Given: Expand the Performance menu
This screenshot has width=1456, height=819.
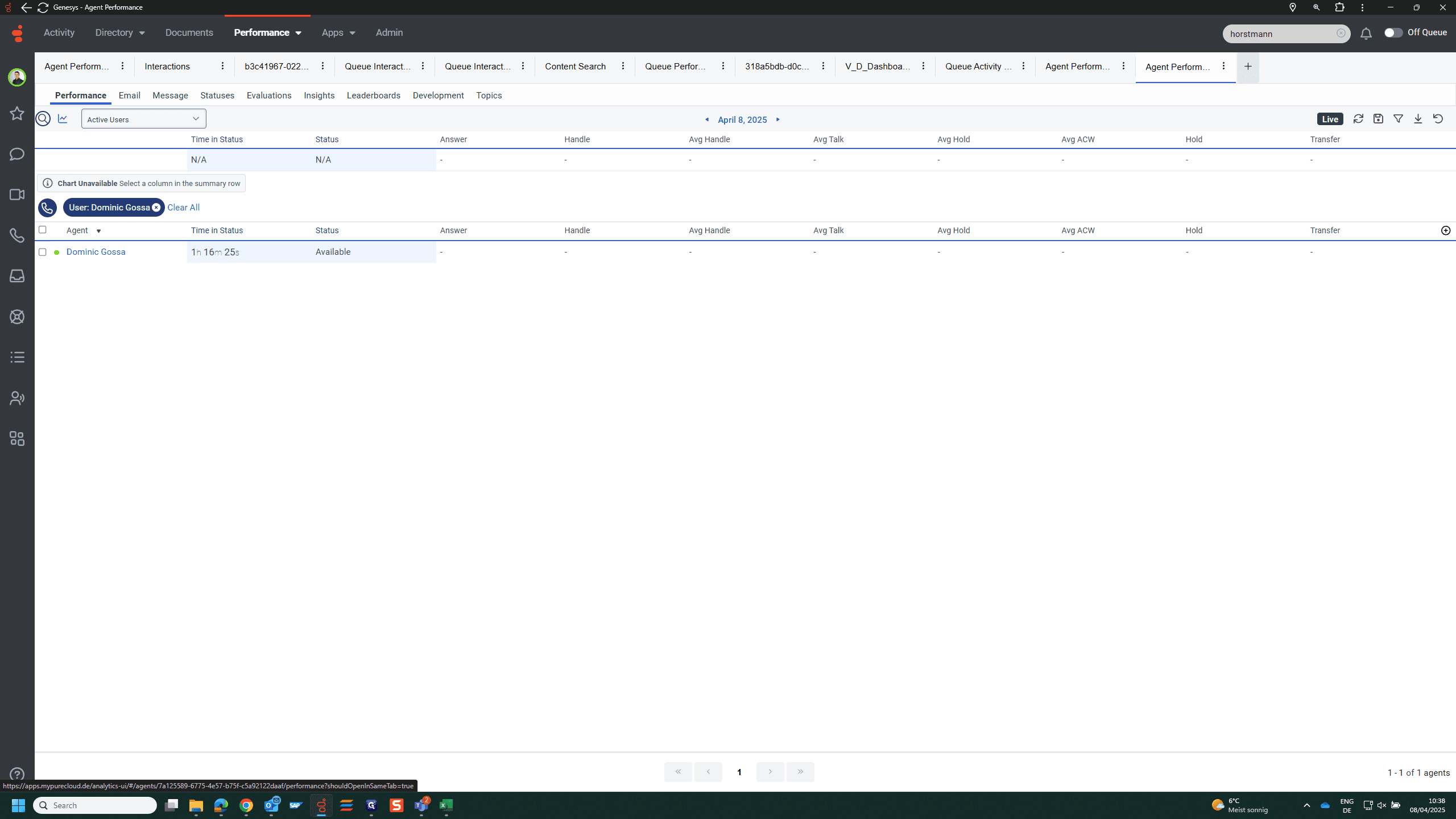Looking at the screenshot, I should point(267,33).
